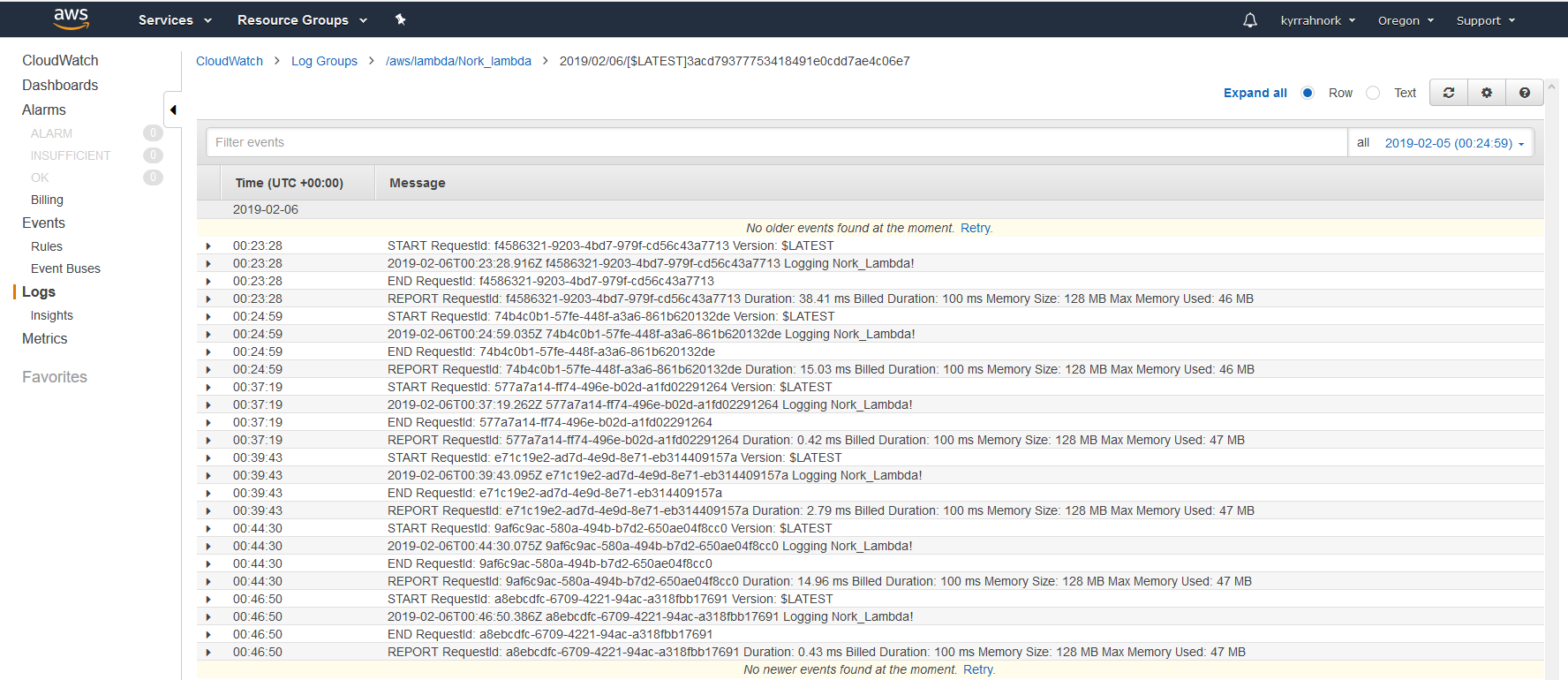Refresh the log events list
Viewport: 1568px width, 680px height.
[1449, 93]
